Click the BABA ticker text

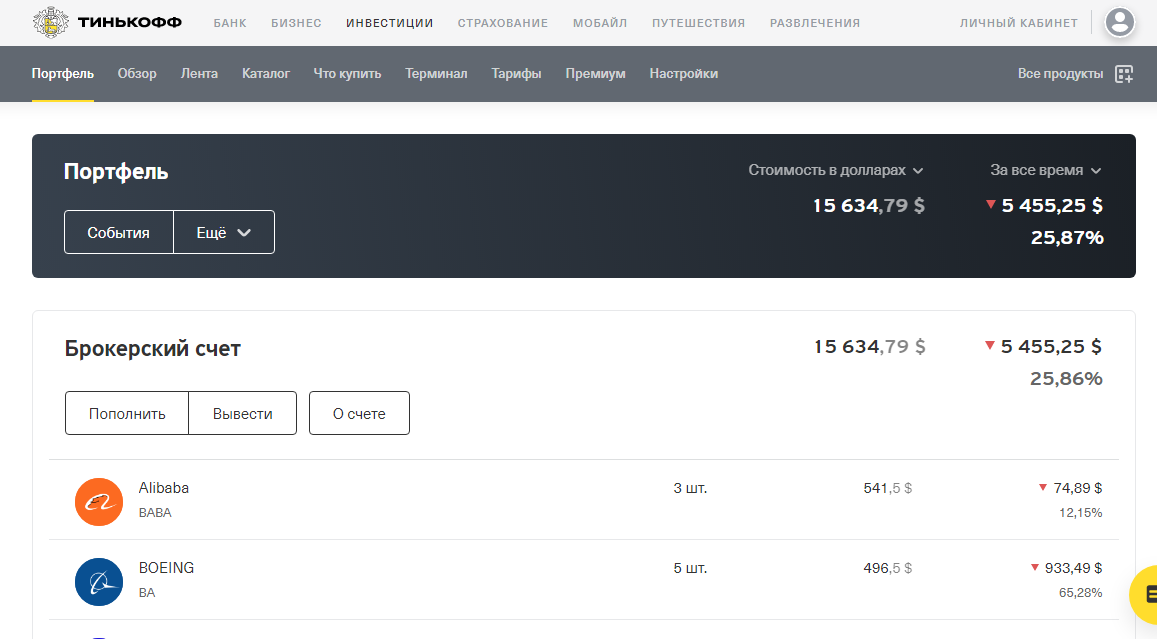click(x=155, y=513)
